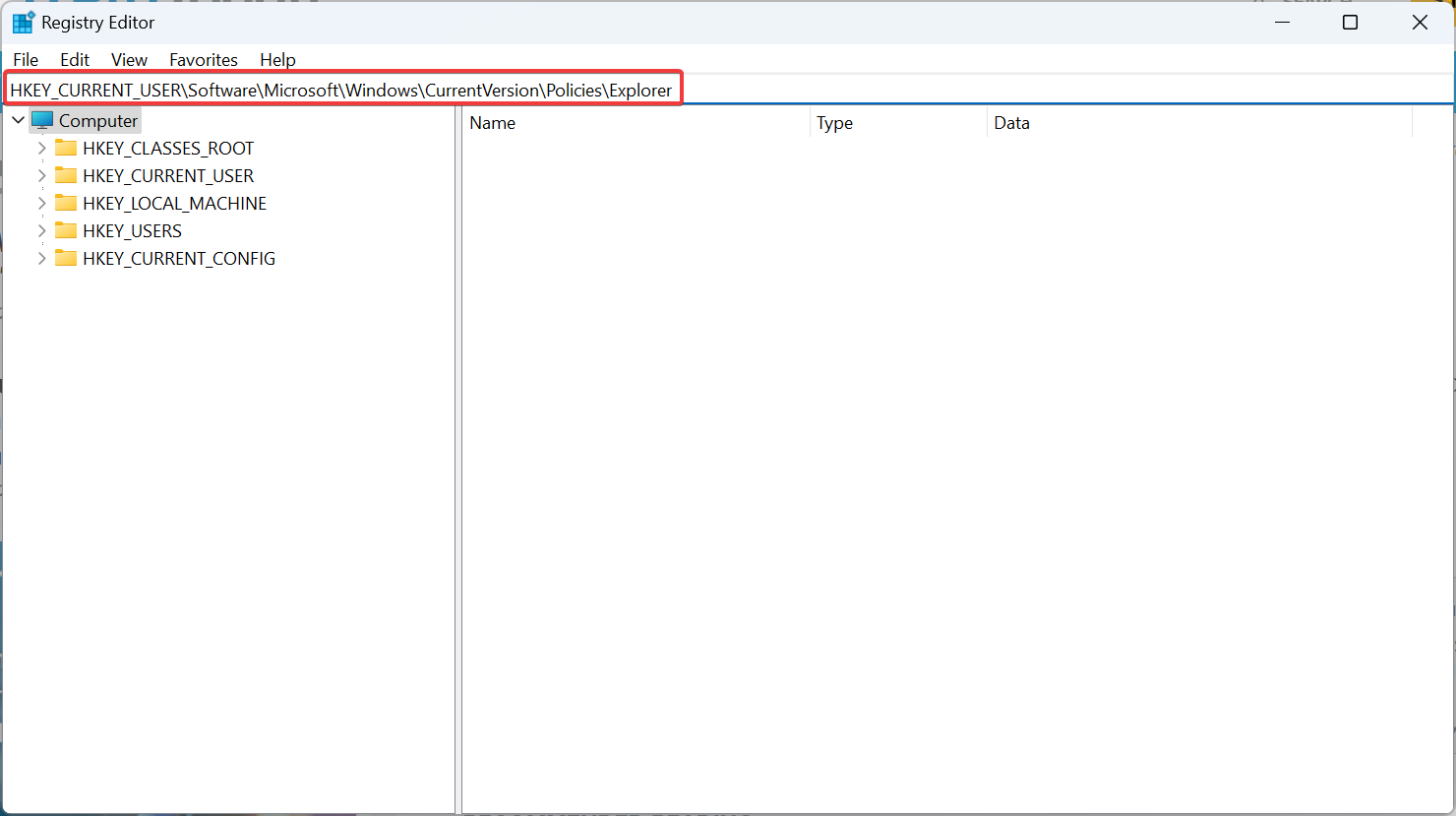Open the Help menu
This screenshot has height=816, width=1456.
pyautogui.click(x=277, y=60)
